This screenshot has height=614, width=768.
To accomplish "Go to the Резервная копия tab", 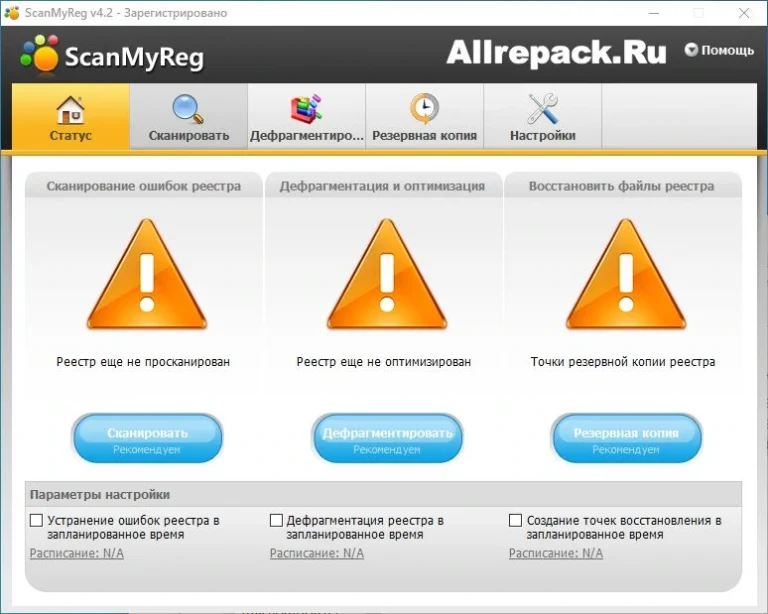I will [425, 117].
